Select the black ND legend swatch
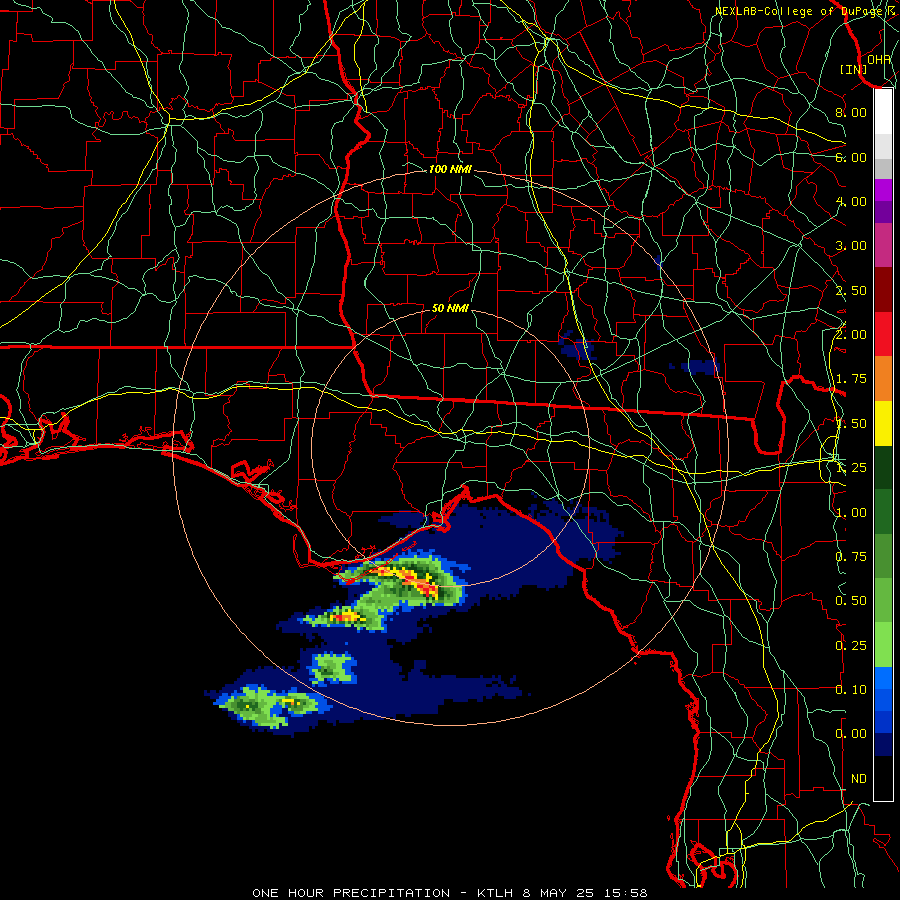This screenshot has height=900, width=900. point(883,778)
